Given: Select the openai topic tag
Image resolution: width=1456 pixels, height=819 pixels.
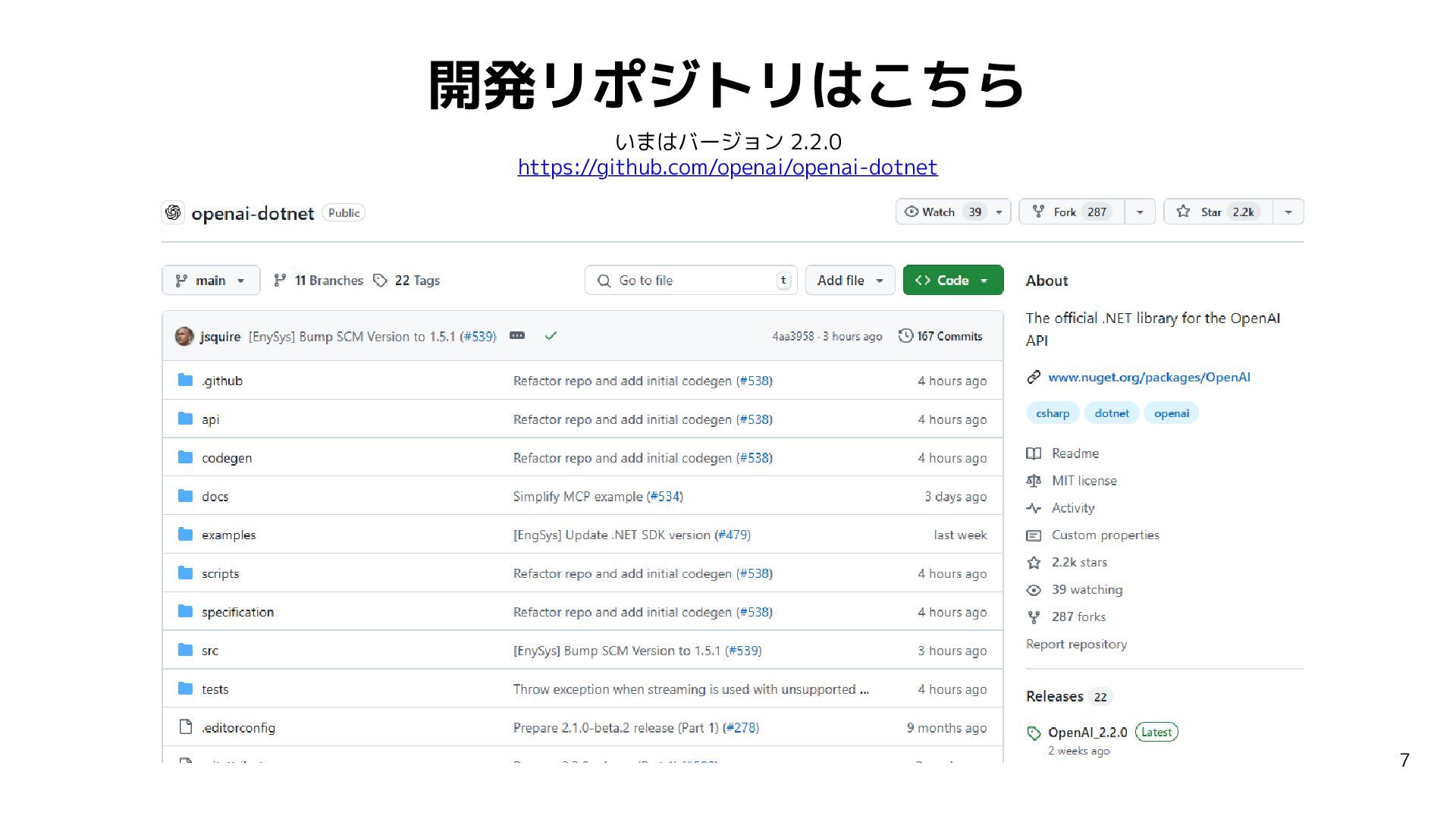Looking at the screenshot, I should pos(1172,413).
